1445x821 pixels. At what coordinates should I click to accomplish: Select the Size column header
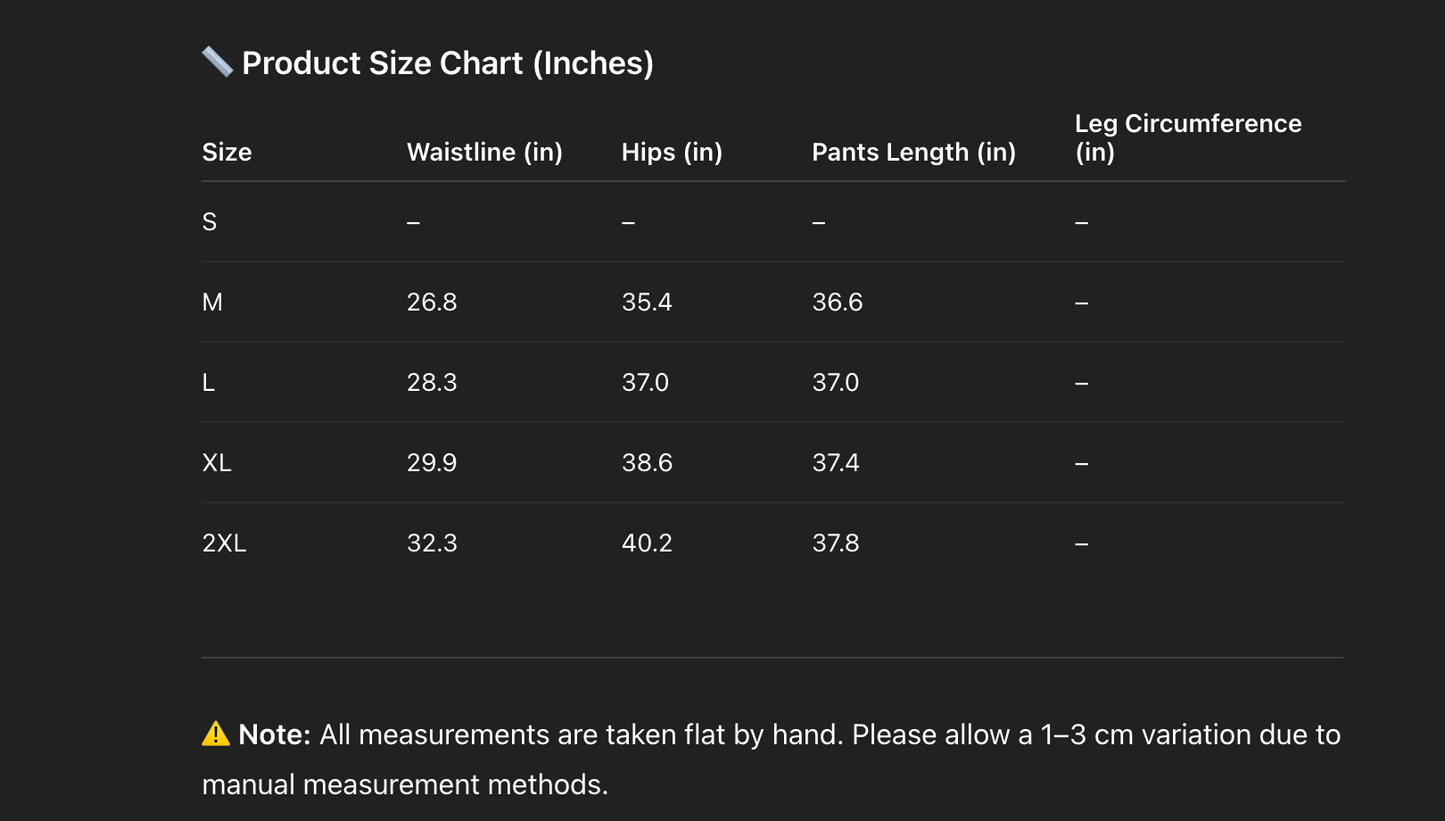click(227, 152)
